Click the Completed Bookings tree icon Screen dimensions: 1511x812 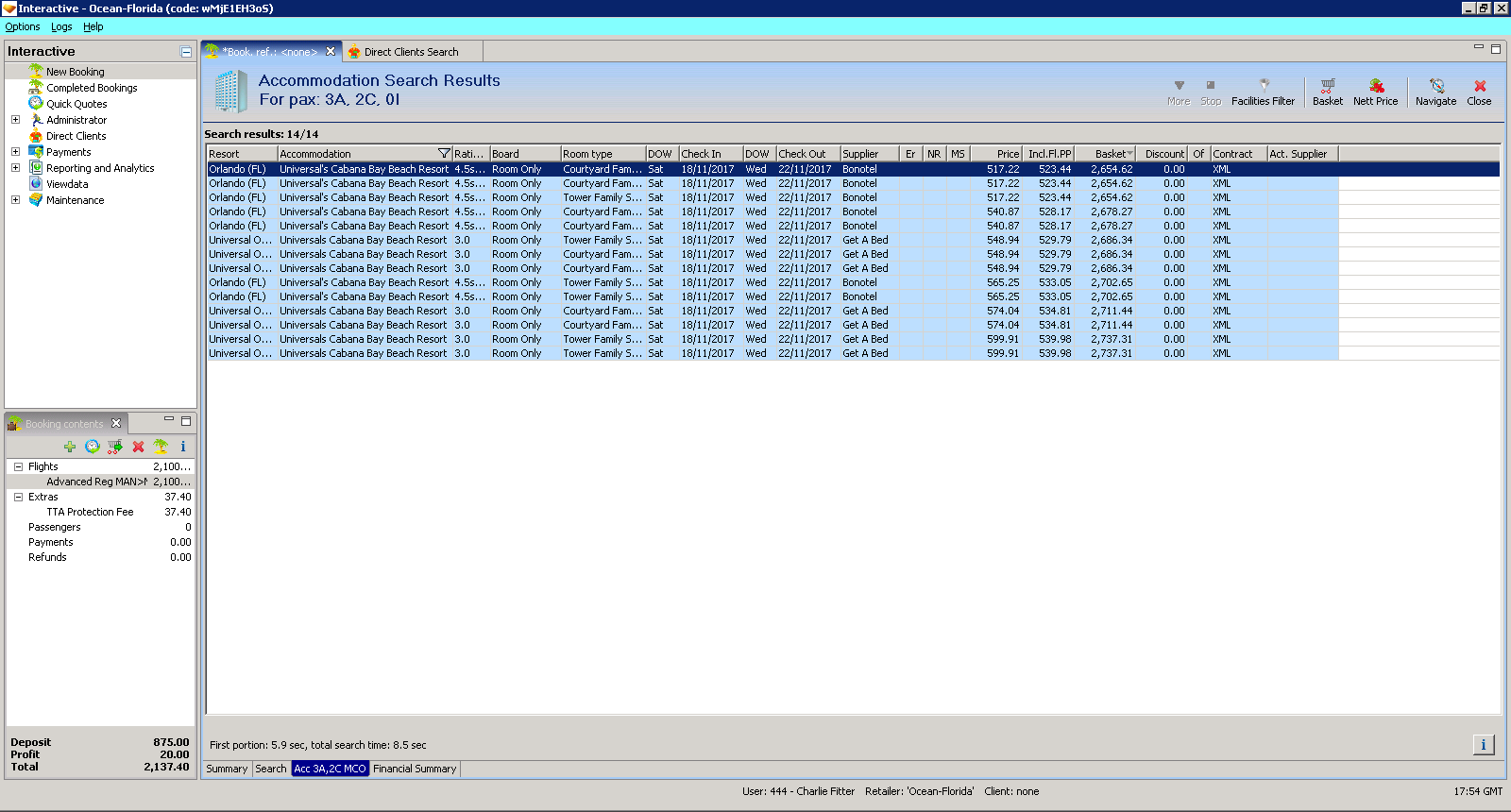[x=36, y=87]
